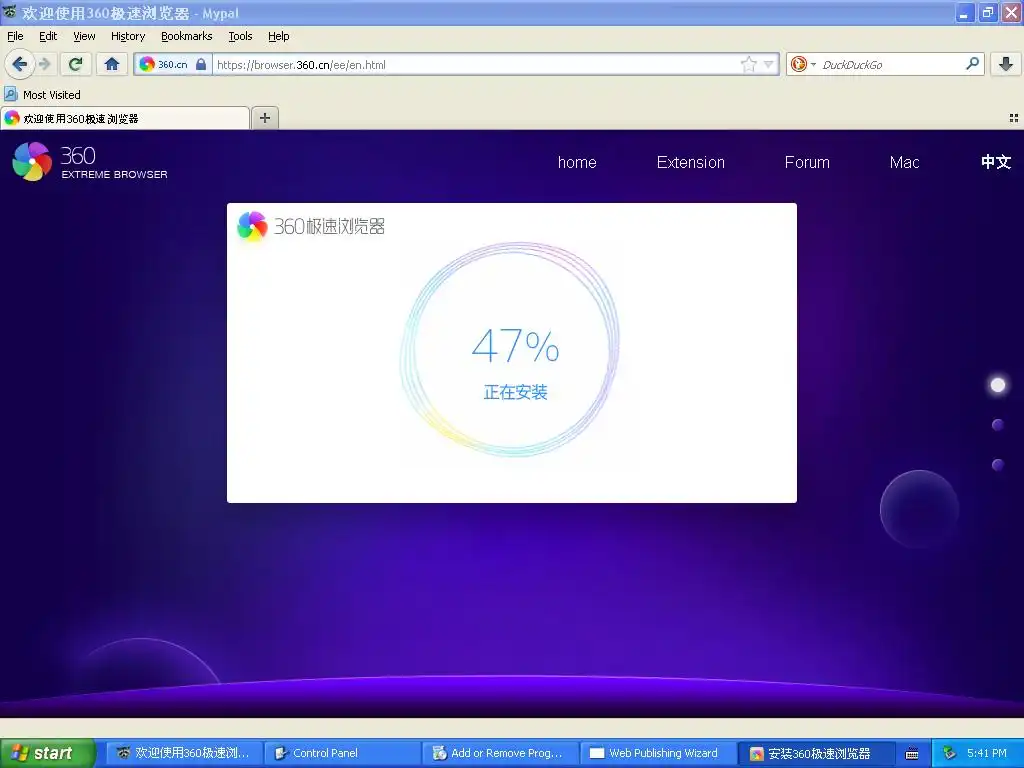Switch to Mypal browser taskbar button
This screenshot has height=768, width=1024.
coord(184,753)
